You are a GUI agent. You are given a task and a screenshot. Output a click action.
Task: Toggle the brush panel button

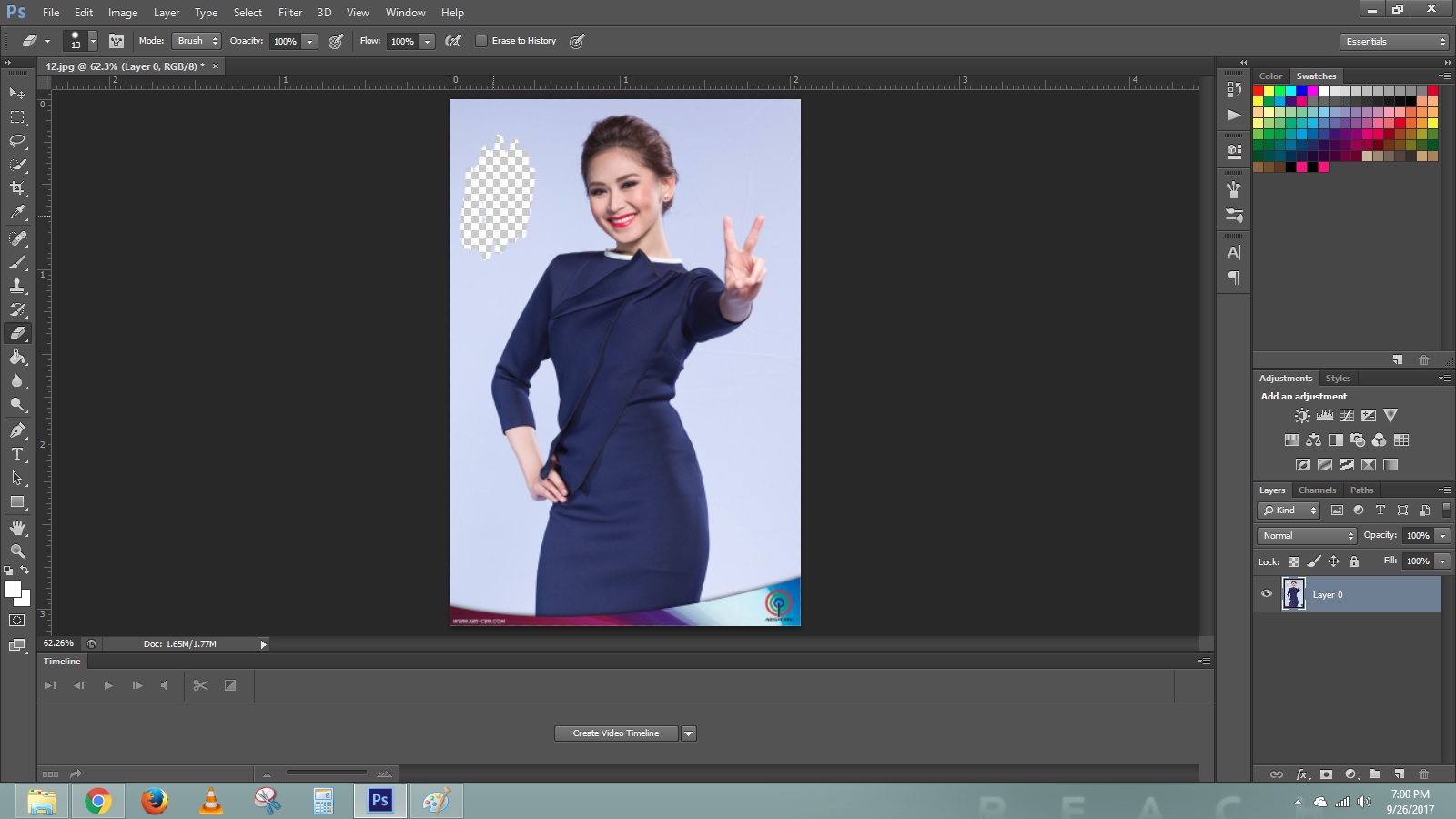116,41
